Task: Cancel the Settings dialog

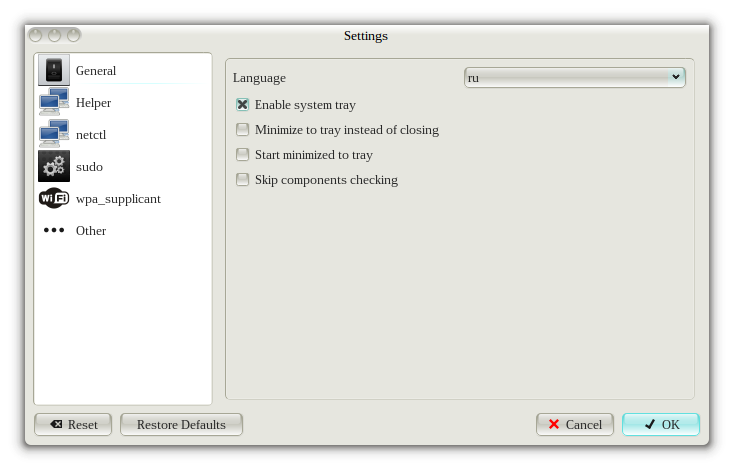Action: click(x=575, y=424)
